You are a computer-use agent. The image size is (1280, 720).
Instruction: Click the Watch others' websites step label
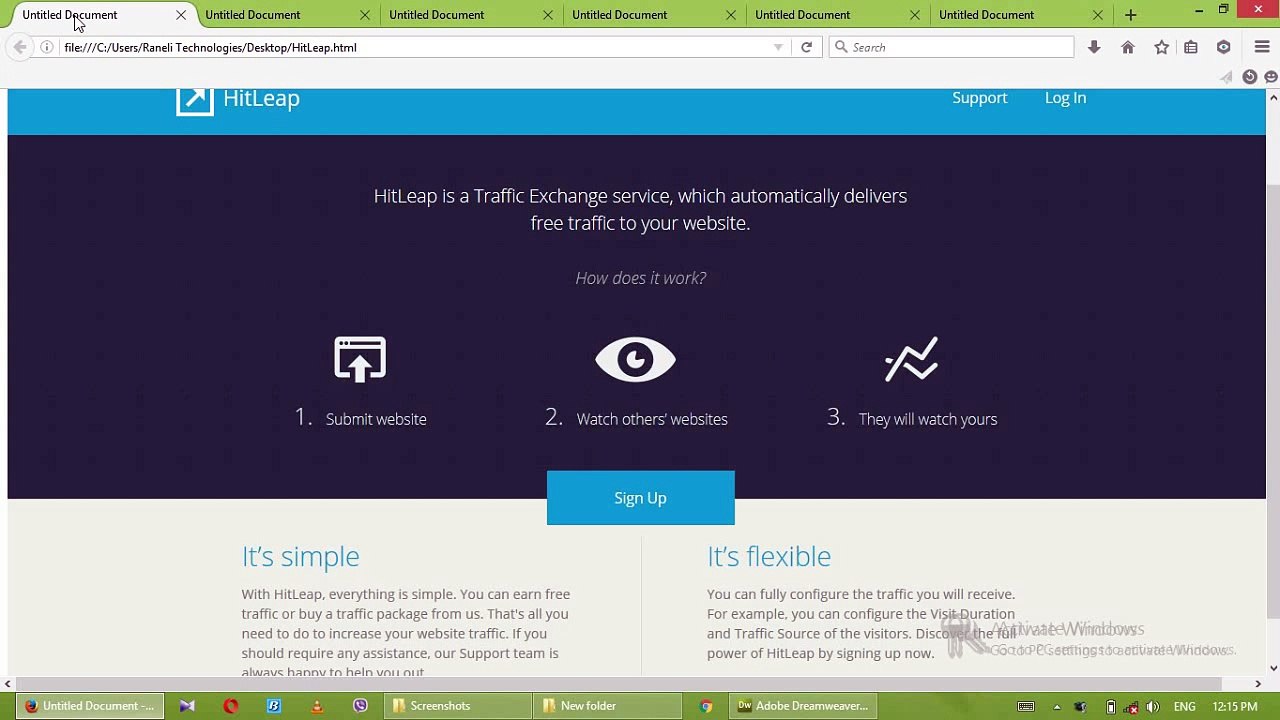pos(652,419)
